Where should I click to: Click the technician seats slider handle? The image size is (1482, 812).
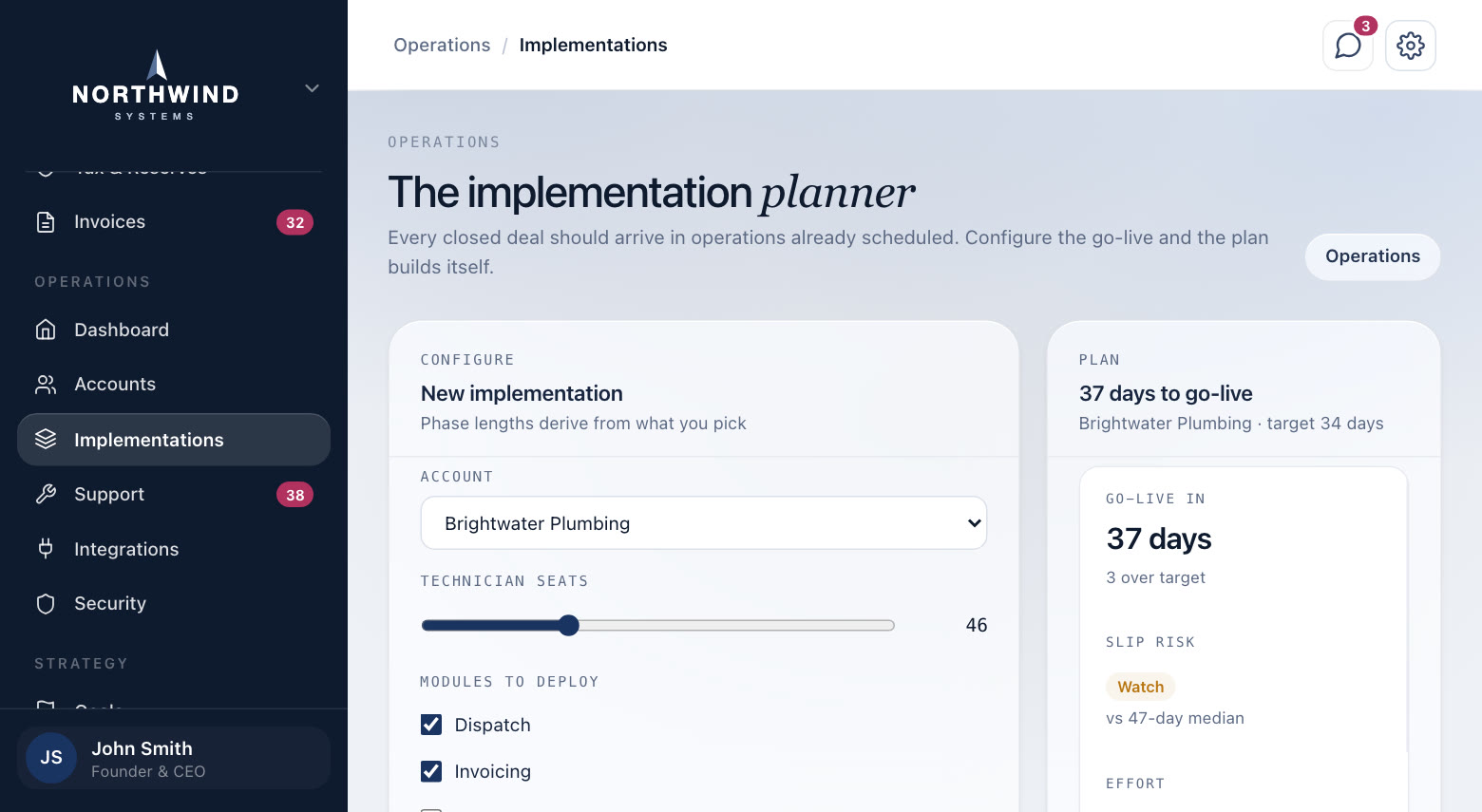click(x=569, y=625)
